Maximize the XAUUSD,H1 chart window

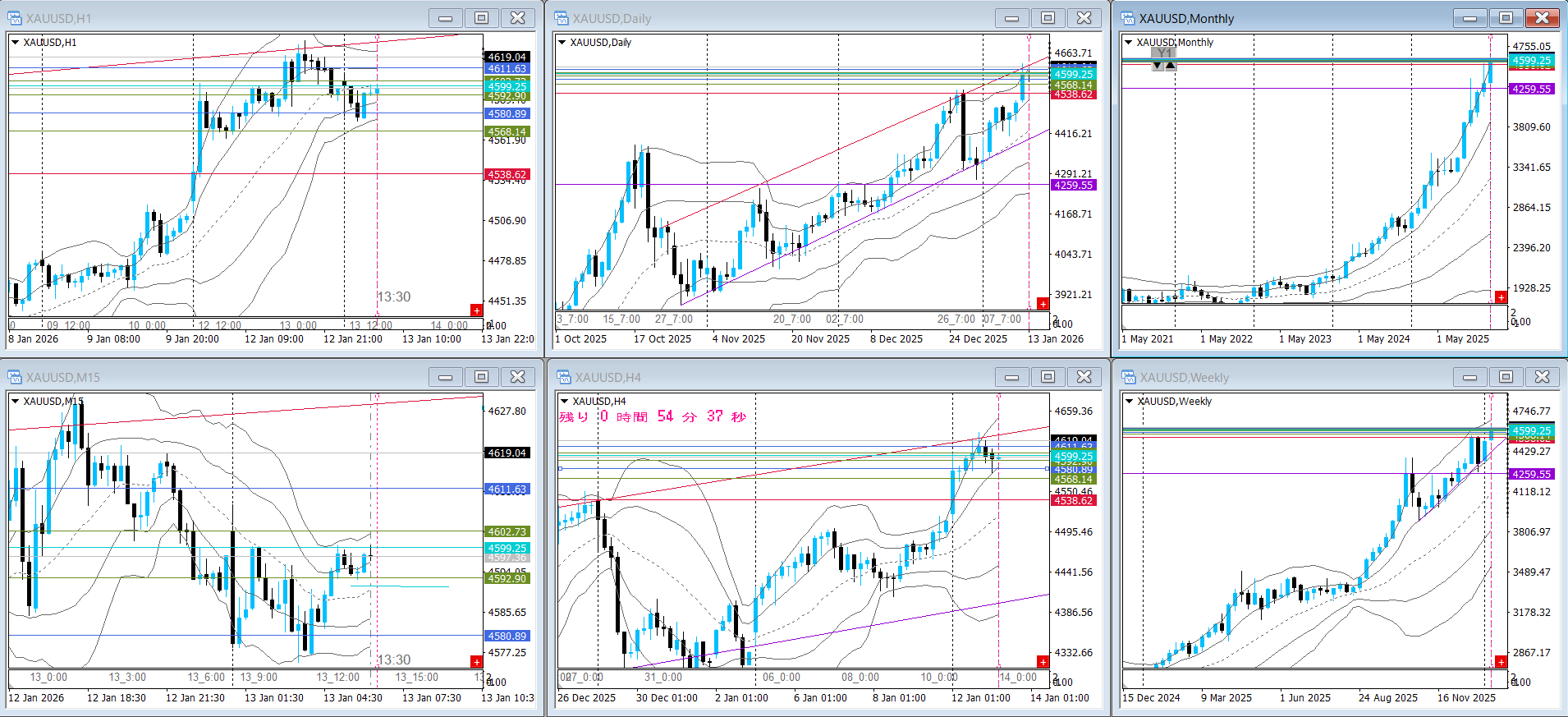tap(482, 18)
